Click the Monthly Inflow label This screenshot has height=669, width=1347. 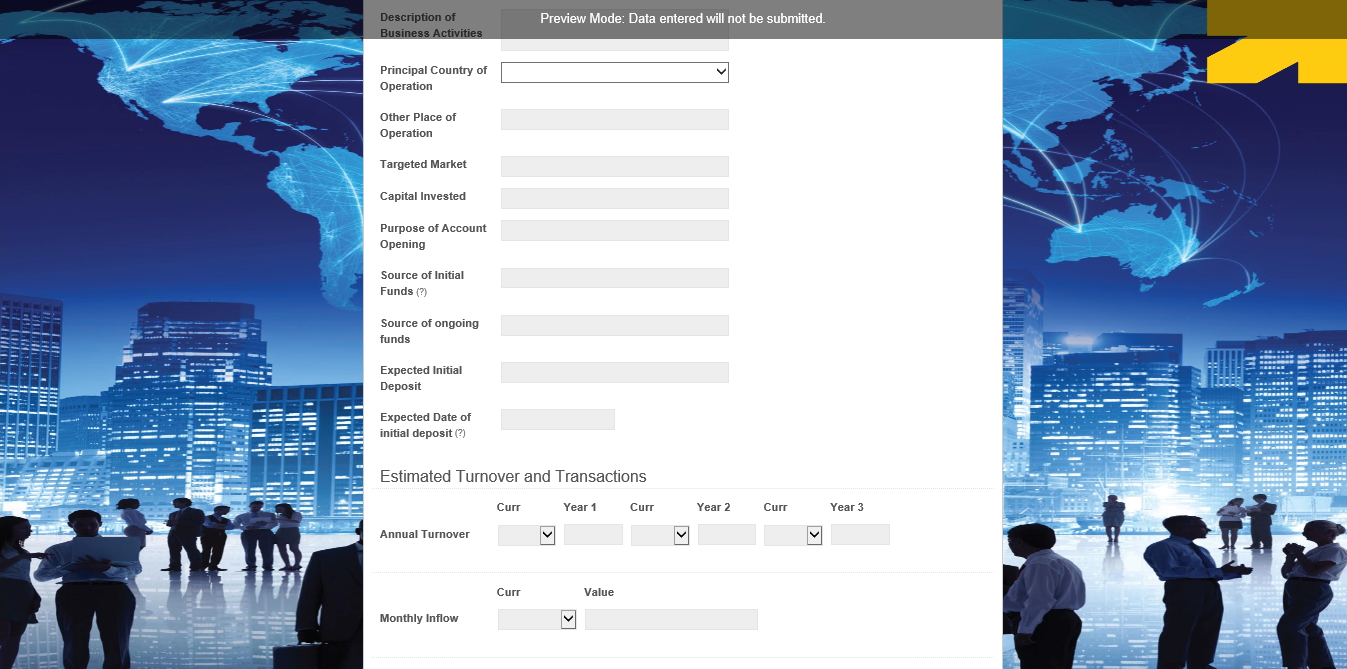[x=419, y=618]
